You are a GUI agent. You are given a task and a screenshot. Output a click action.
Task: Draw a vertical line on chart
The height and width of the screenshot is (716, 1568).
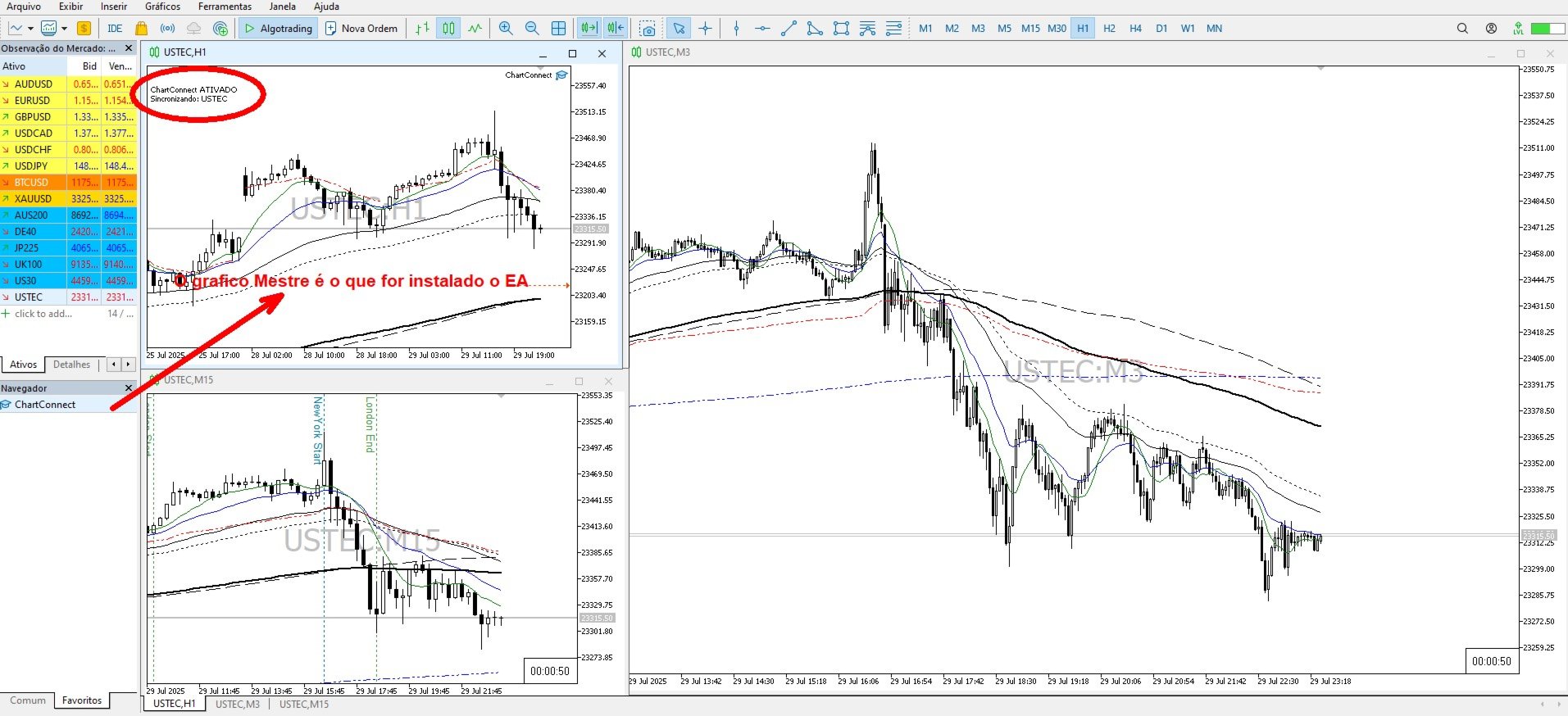(736, 29)
